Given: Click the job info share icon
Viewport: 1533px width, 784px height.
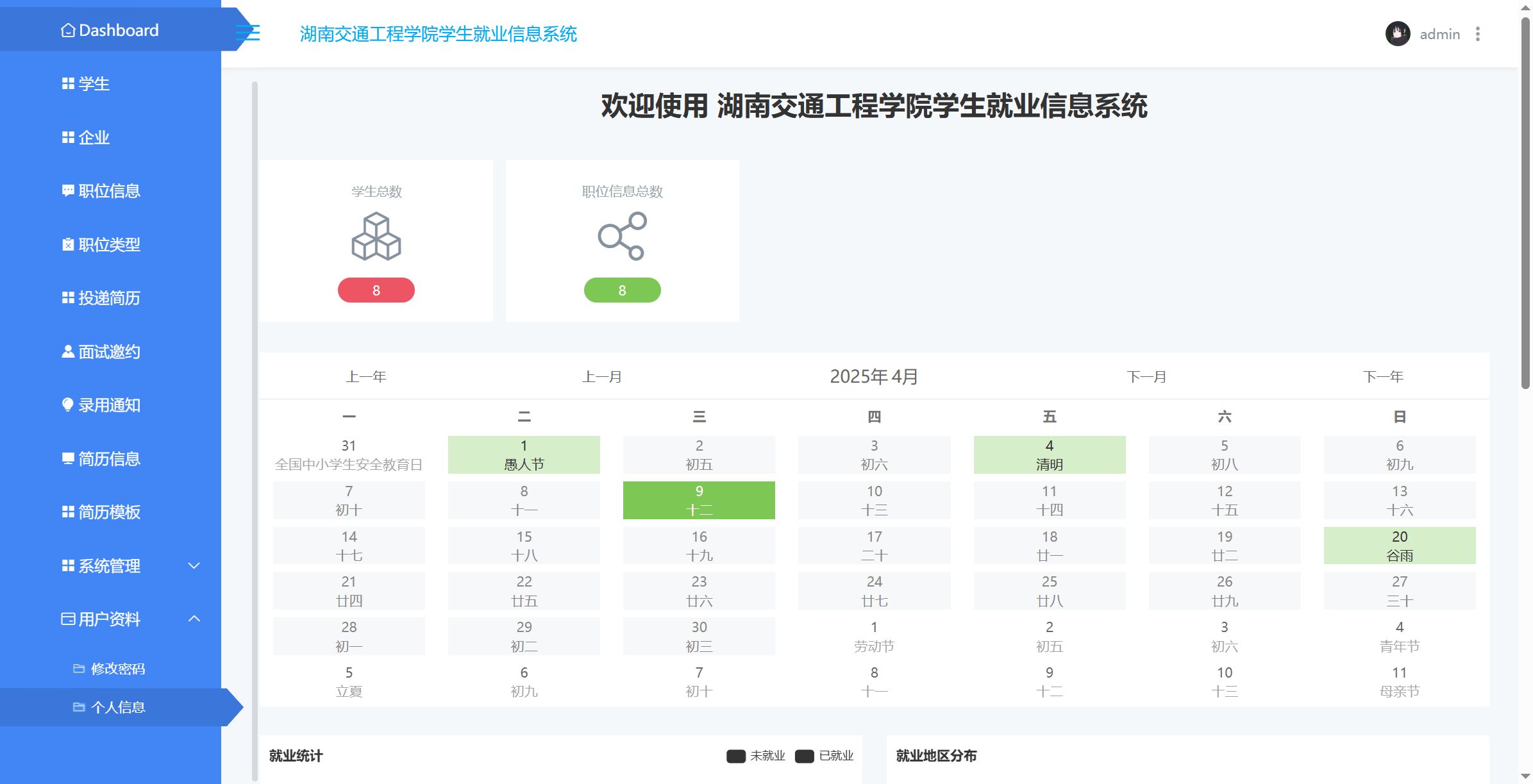Looking at the screenshot, I should click(x=622, y=237).
